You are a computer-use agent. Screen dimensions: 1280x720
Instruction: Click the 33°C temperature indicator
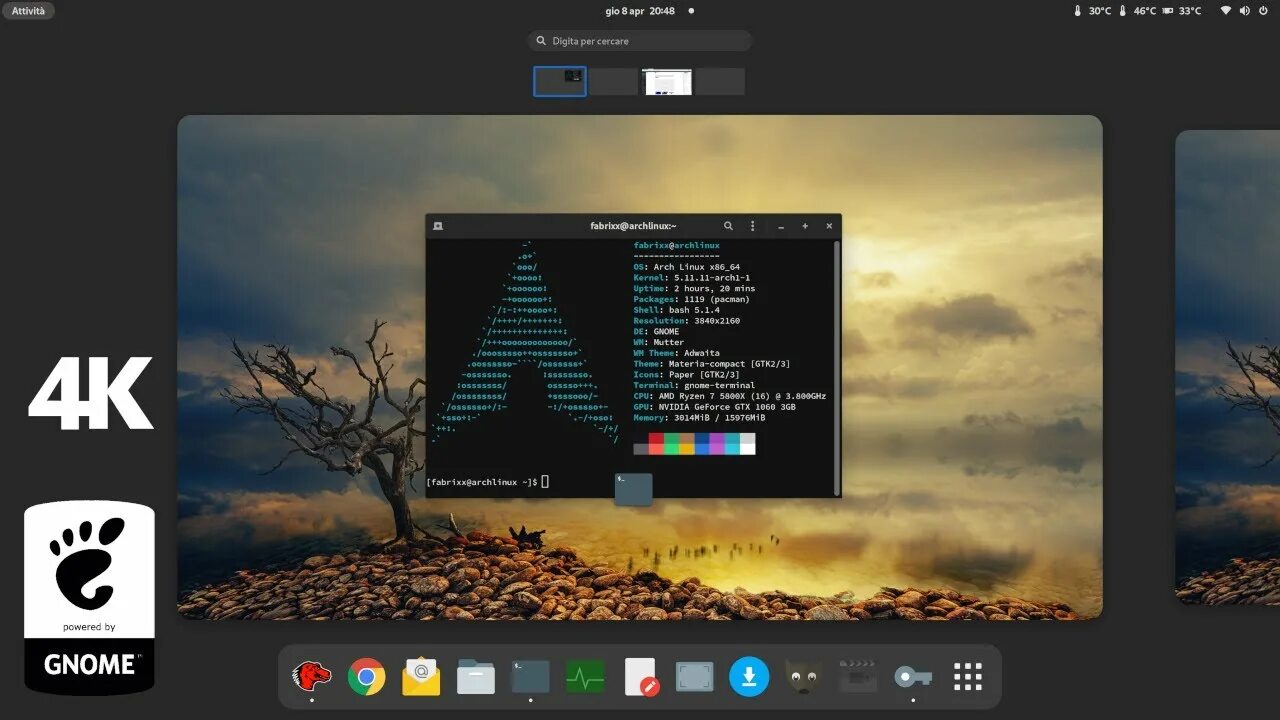[x=1183, y=11]
